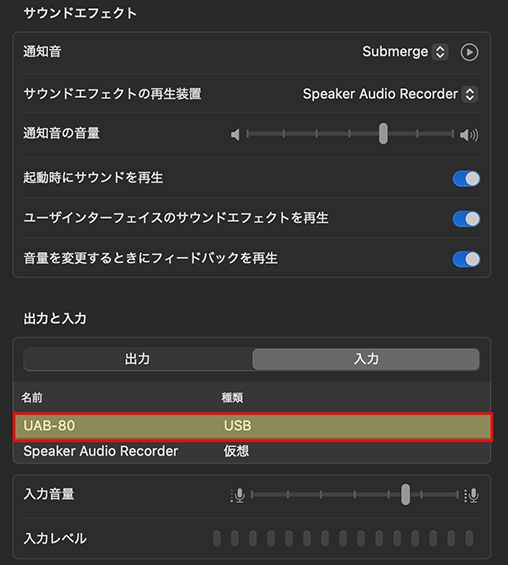This screenshot has width=508, height=565.
Task: Click the stepper arrows beside Submerge
Action: (440, 52)
